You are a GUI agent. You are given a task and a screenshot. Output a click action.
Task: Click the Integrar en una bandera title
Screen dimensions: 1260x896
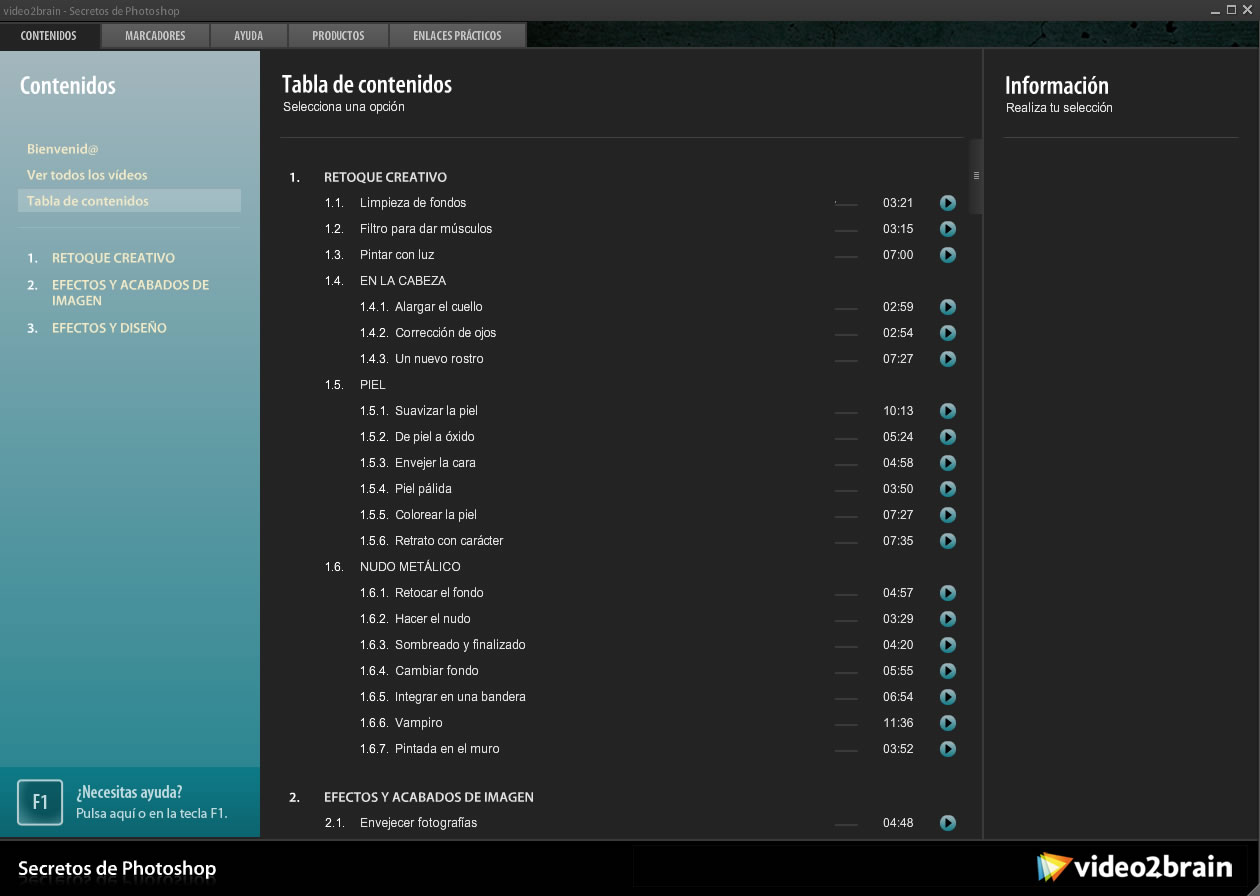460,697
